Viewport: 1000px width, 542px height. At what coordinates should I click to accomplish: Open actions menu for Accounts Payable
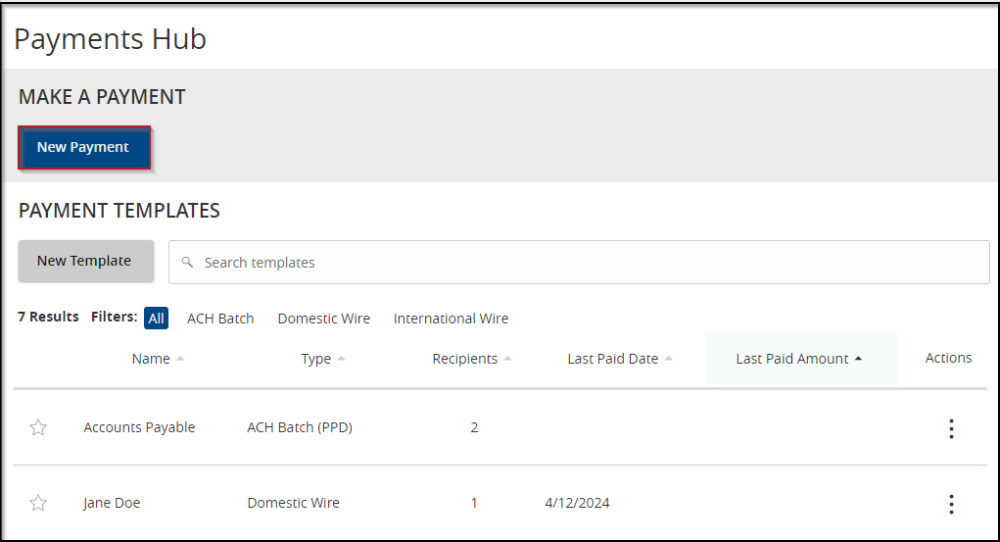point(950,429)
